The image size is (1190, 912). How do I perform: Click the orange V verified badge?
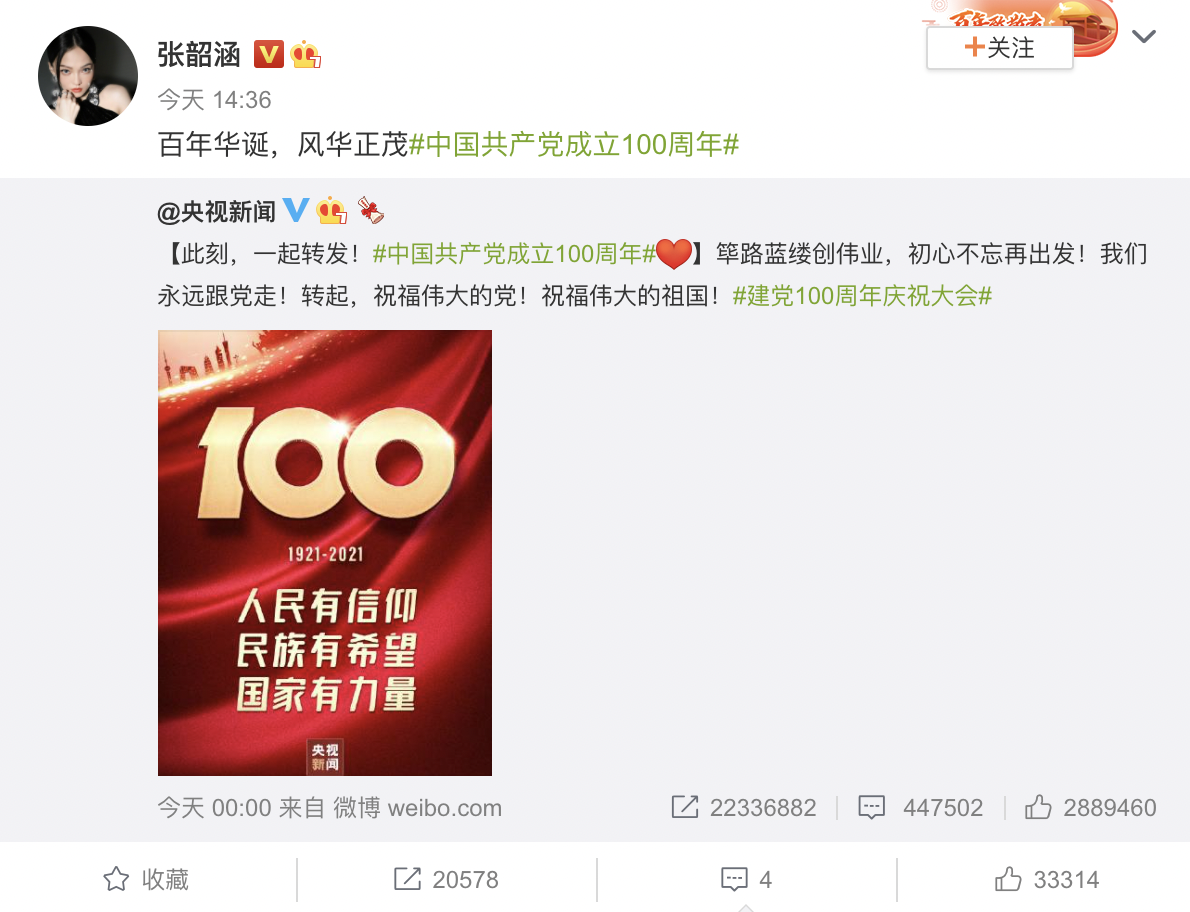[x=268, y=54]
